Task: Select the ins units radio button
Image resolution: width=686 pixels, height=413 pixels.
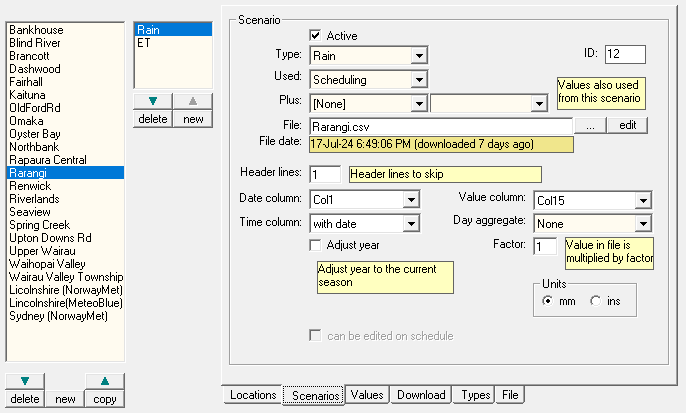Action: pyautogui.click(x=595, y=300)
